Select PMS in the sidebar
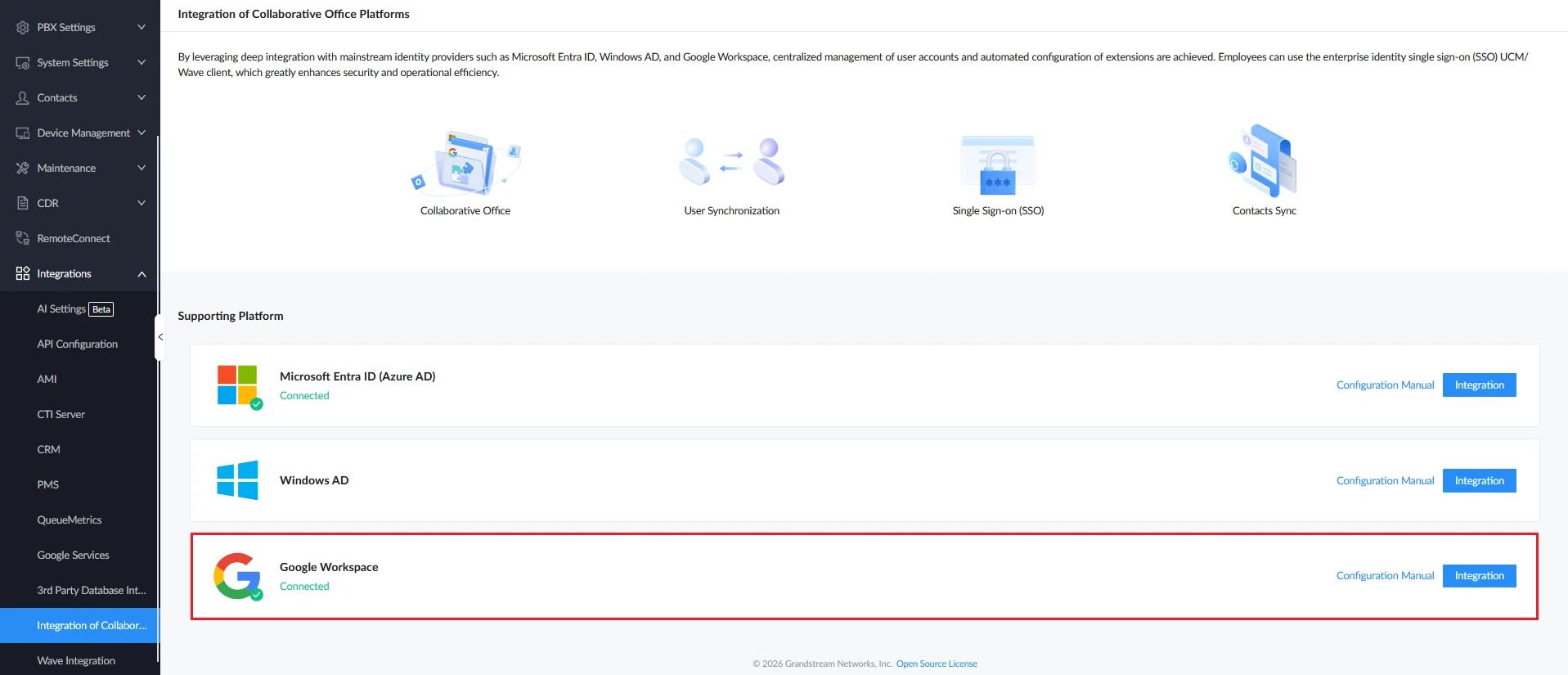Screen dimensions: 1568x675 [48, 485]
